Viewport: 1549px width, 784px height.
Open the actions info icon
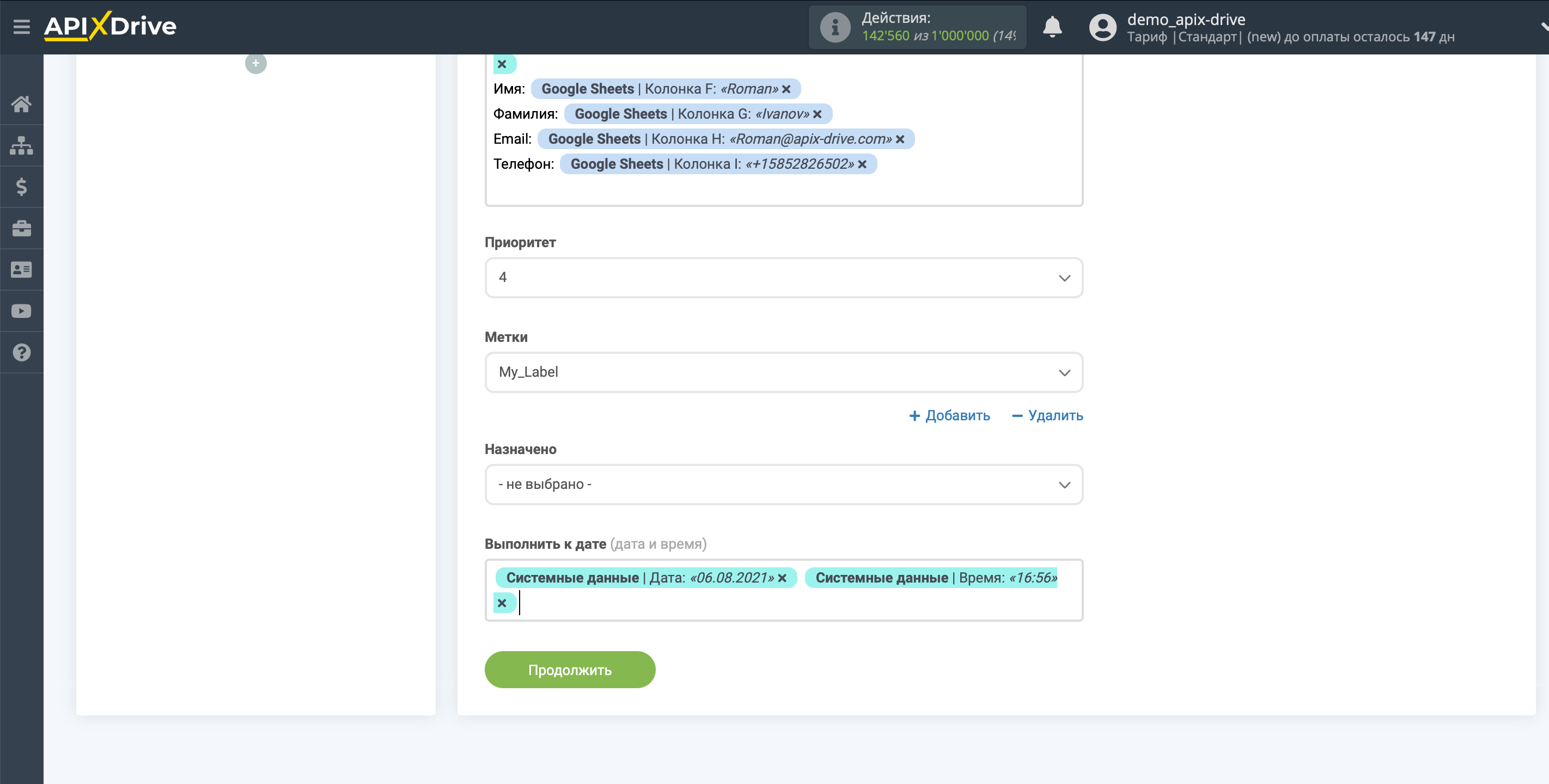coord(836,27)
